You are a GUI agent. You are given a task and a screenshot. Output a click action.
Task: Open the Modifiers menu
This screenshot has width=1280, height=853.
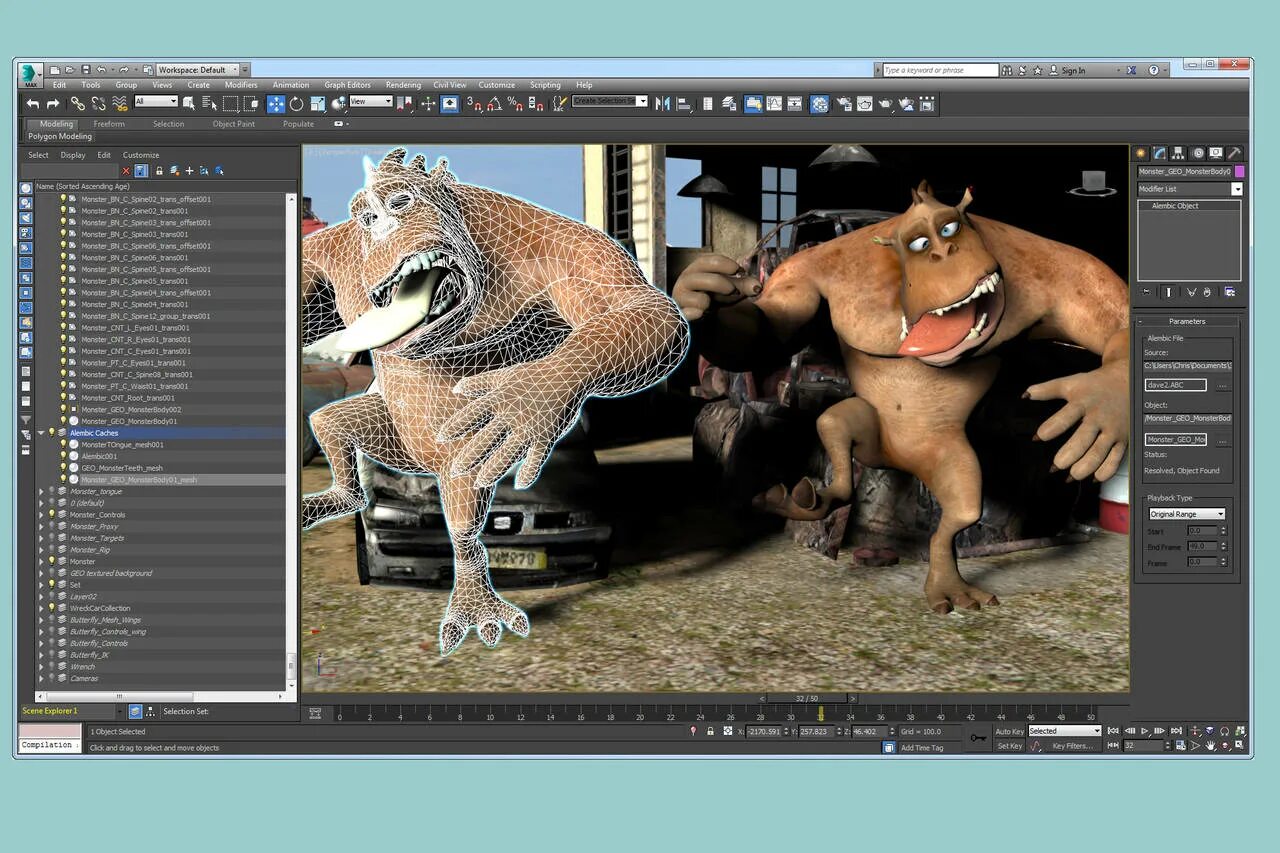(x=241, y=85)
